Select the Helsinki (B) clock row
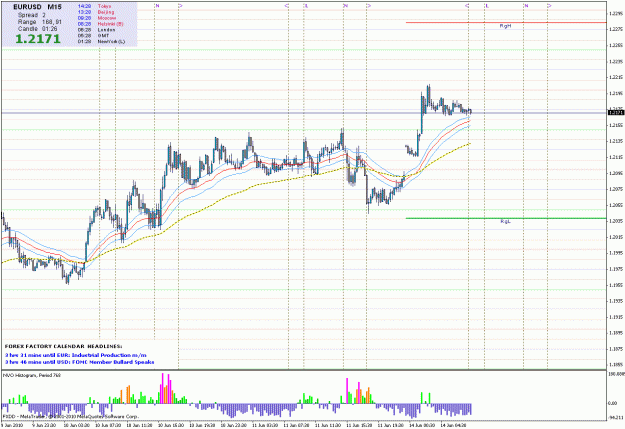 (100, 24)
